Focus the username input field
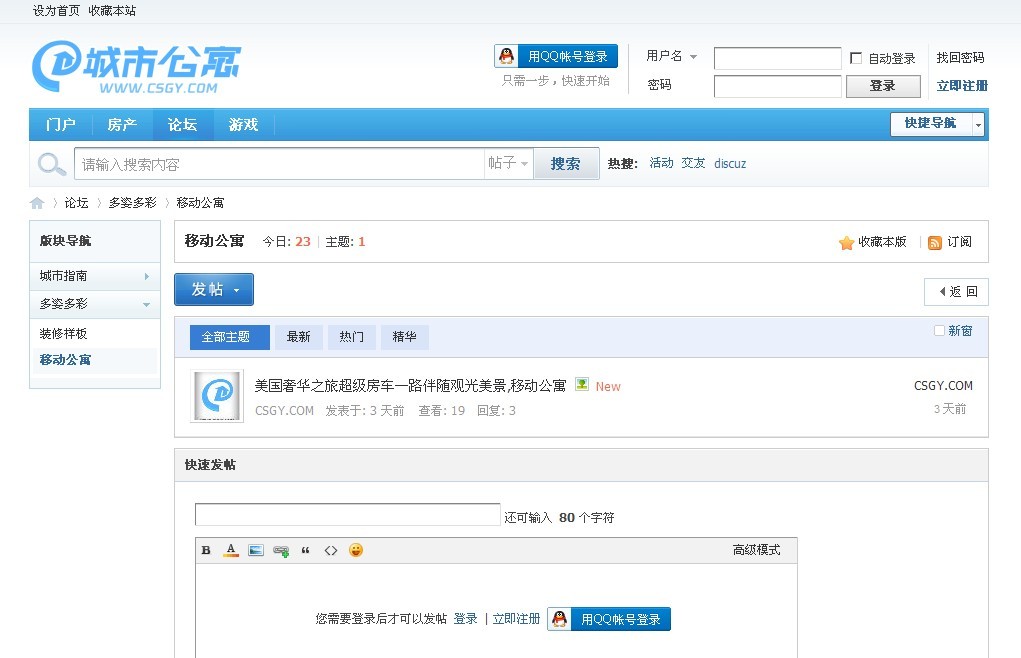This screenshot has height=658, width=1021. pos(777,58)
